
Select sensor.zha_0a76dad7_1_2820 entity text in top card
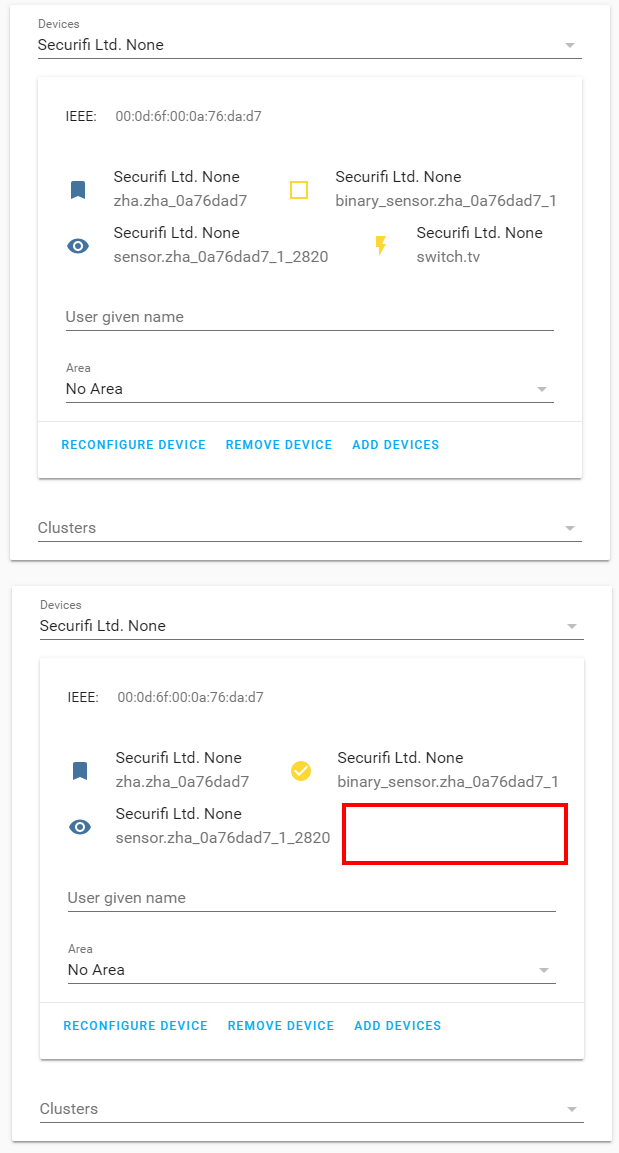click(221, 257)
